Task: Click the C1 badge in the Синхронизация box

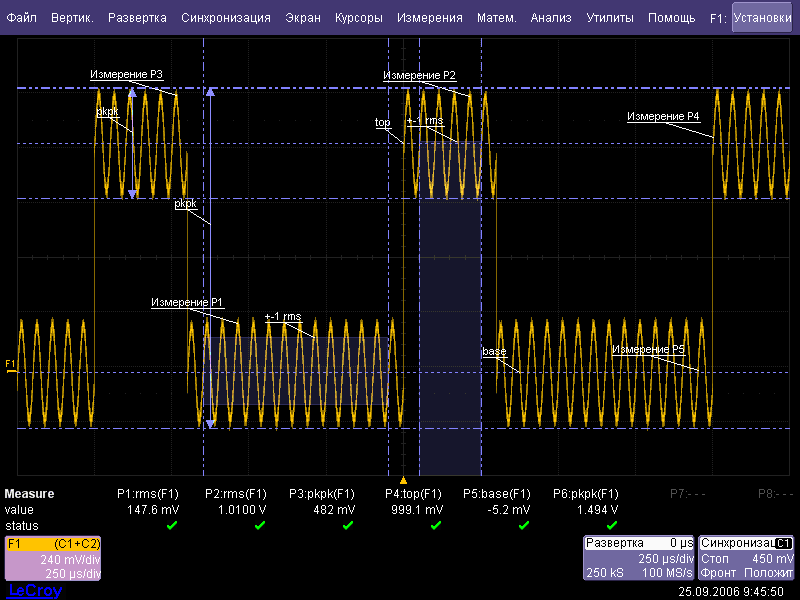Action: [x=784, y=543]
